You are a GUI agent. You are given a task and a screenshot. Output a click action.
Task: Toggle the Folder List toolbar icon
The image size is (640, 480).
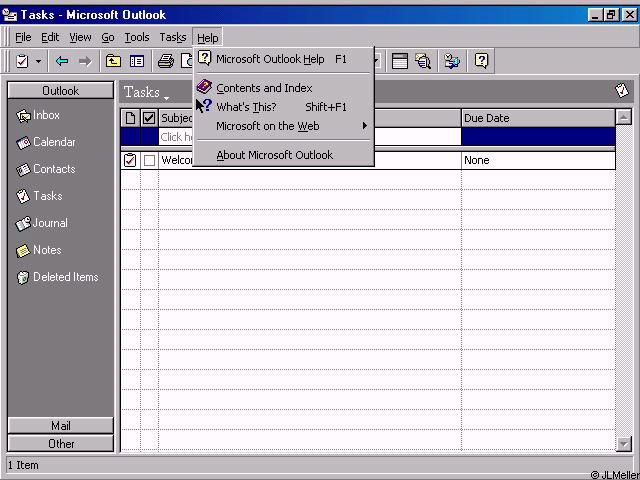(137, 61)
